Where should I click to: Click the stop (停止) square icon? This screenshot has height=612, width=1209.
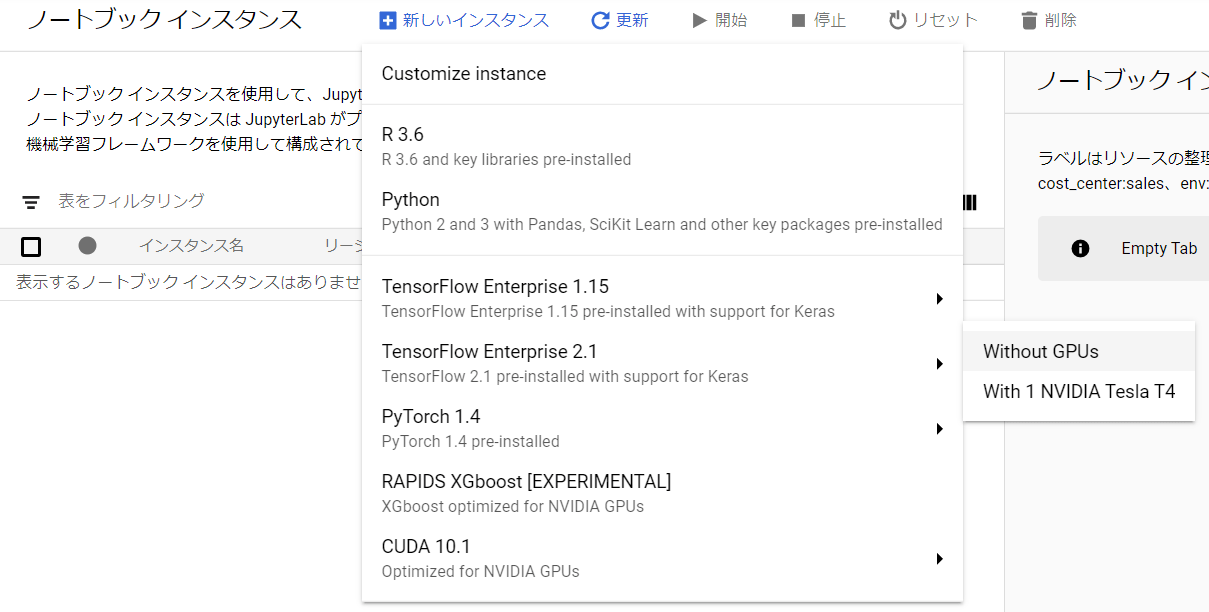click(x=798, y=20)
